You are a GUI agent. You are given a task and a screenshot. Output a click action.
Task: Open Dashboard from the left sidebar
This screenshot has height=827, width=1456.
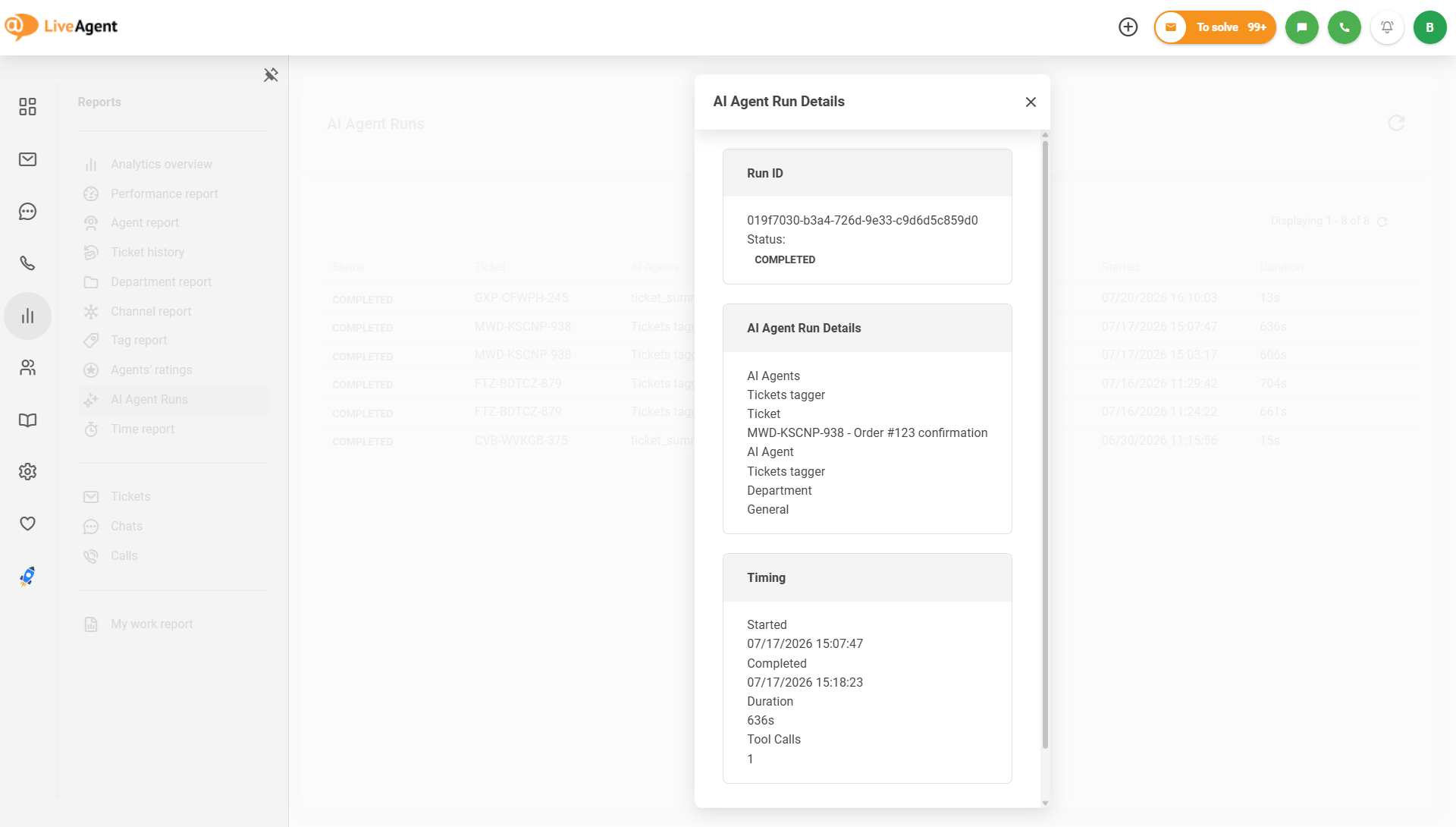(27, 106)
